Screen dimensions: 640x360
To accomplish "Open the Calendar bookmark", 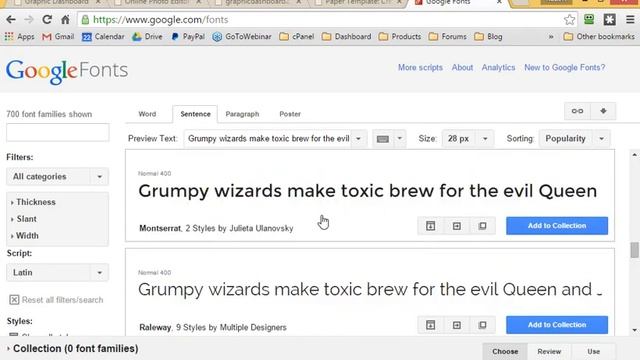I will (103, 37).
